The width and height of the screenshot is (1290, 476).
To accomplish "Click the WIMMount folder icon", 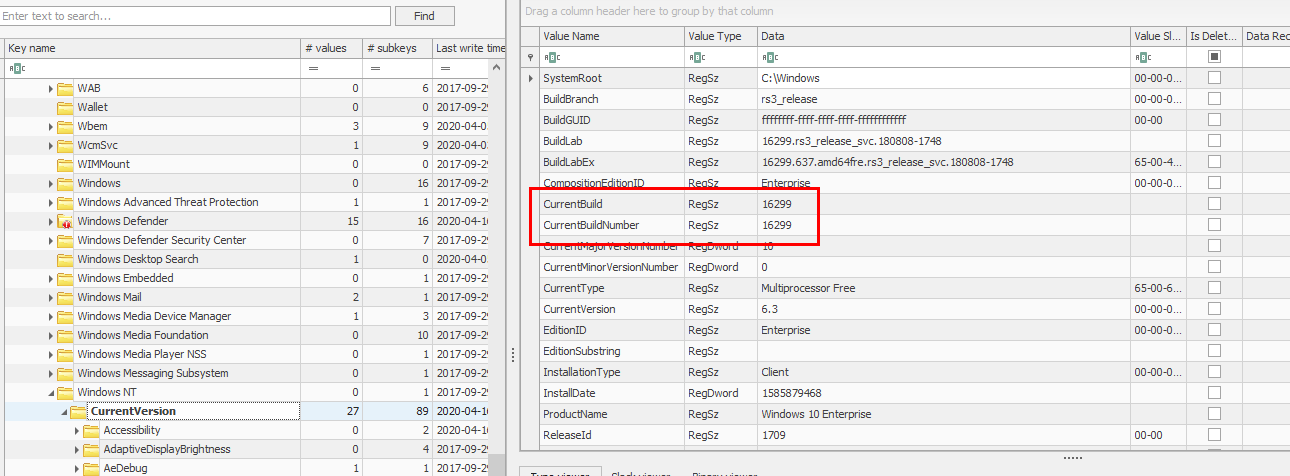I will click(x=66, y=164).
